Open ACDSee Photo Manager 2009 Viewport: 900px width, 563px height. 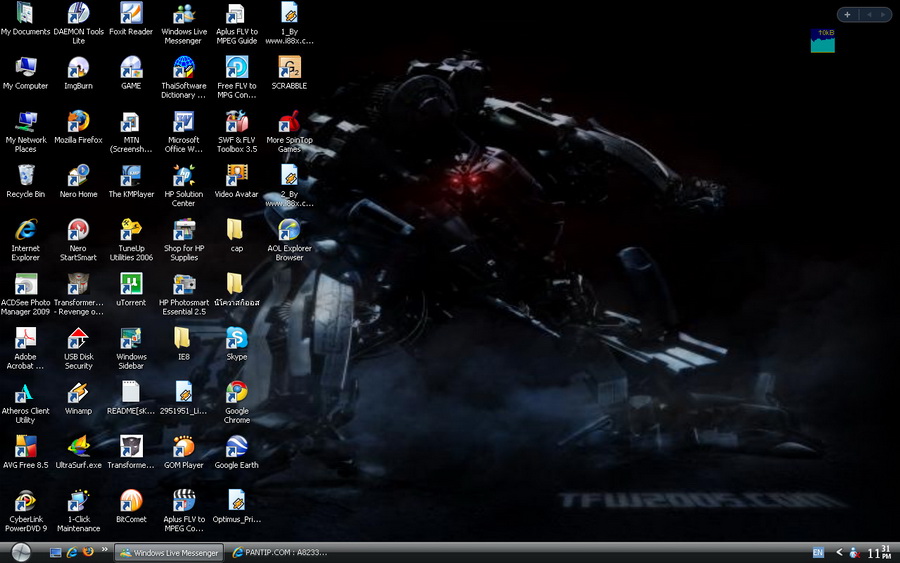click(25, 284)
